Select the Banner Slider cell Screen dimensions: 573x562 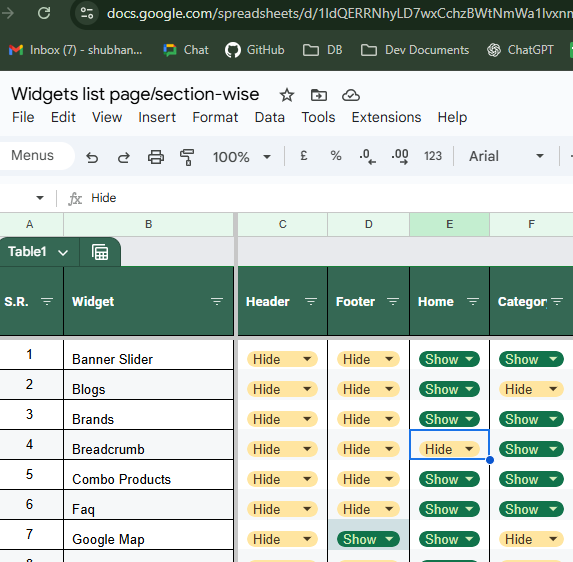point(148,355)
